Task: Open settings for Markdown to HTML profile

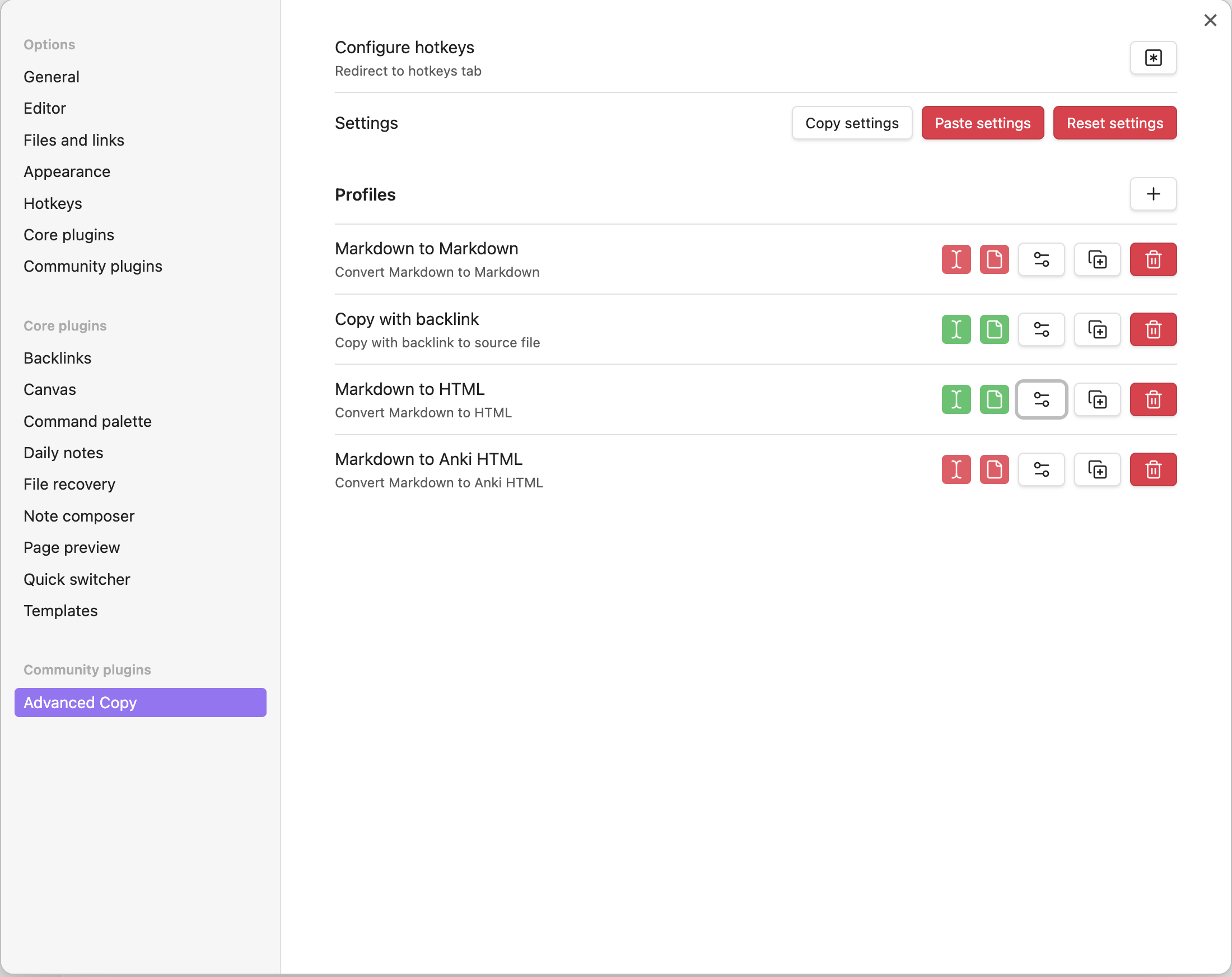Action: [x=1040, y=399]
